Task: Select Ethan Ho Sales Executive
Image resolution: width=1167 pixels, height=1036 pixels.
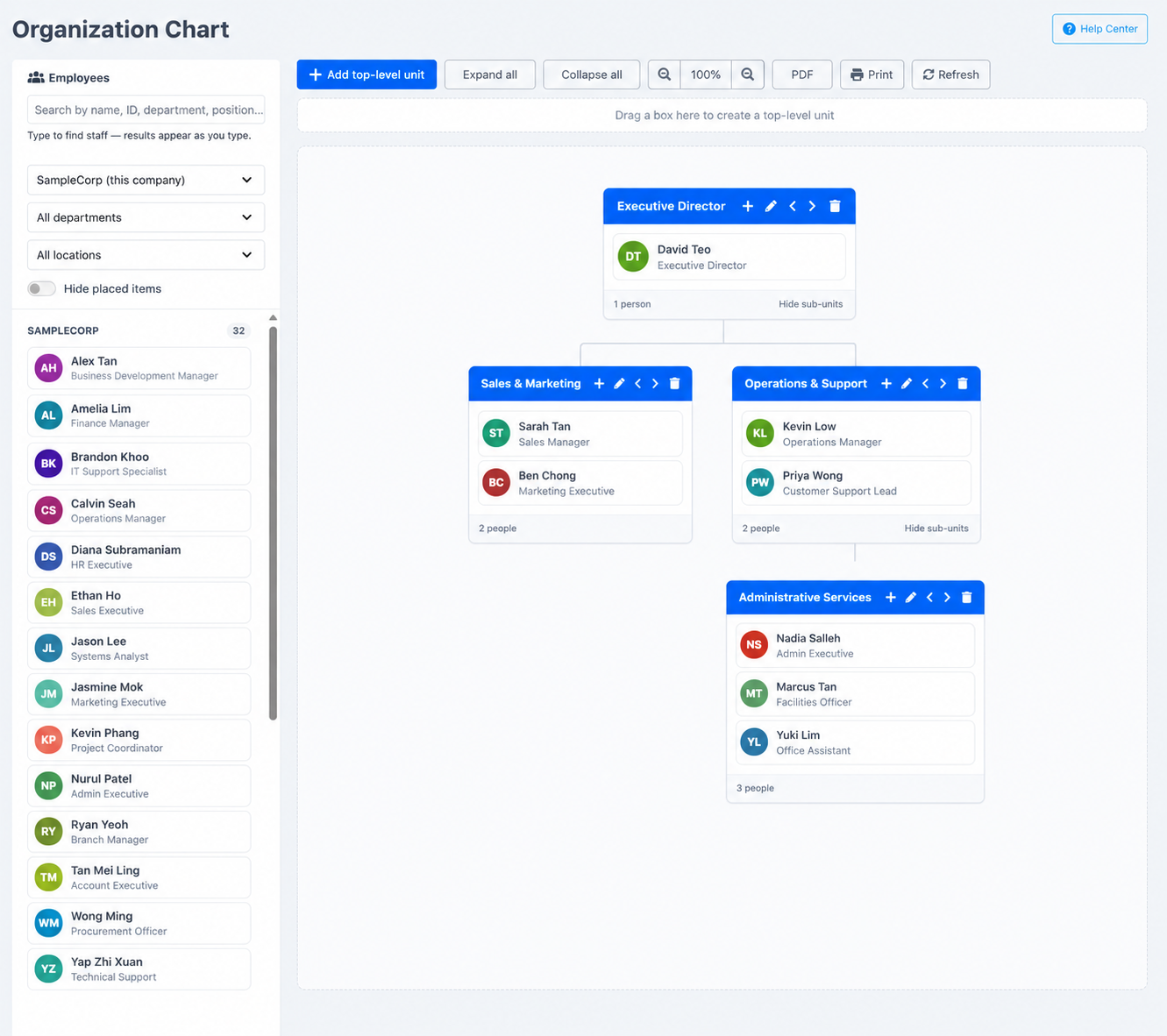Action: pos(139,602)
